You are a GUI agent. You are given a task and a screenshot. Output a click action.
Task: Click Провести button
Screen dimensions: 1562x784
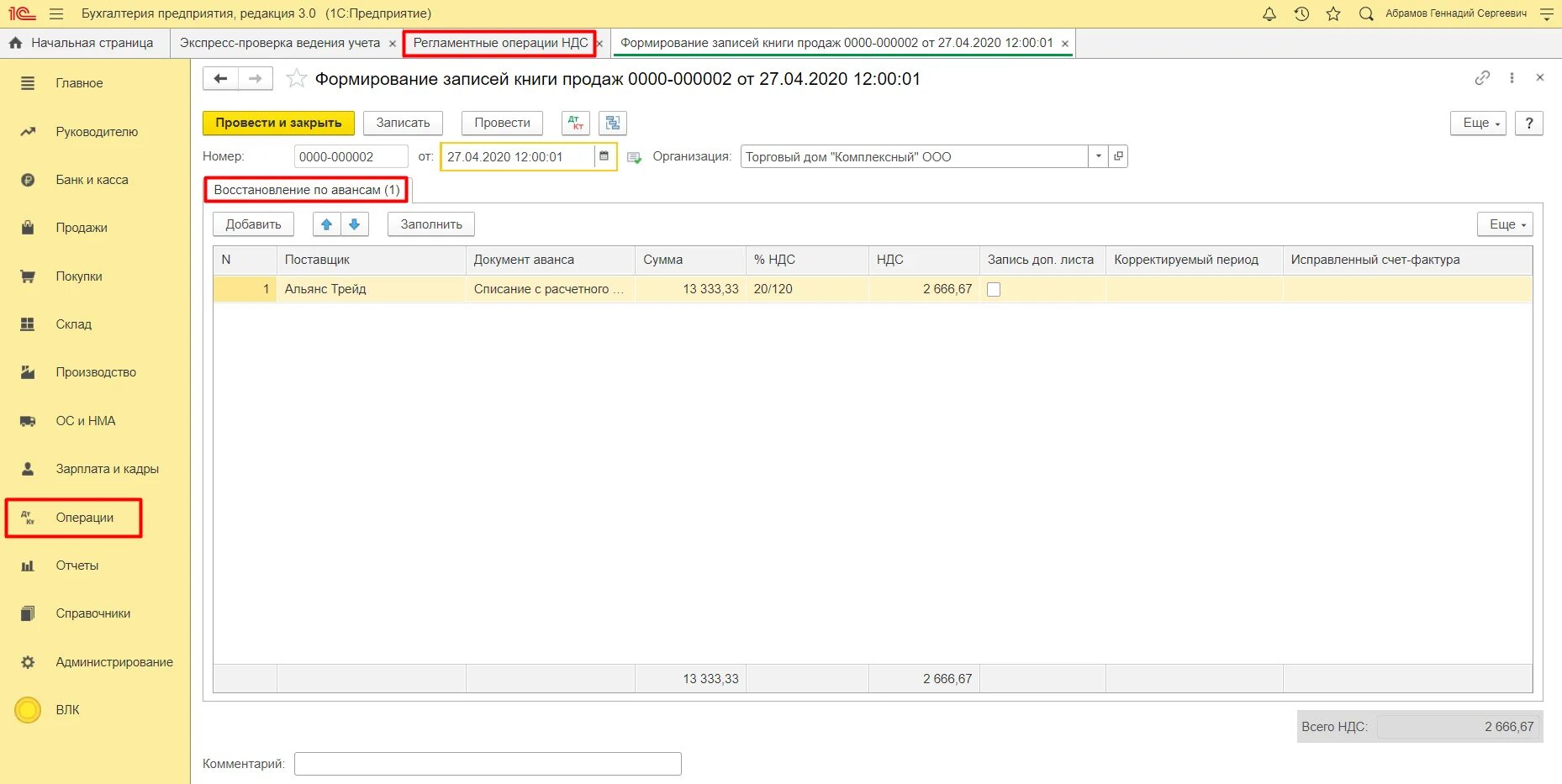pos(502,123)
